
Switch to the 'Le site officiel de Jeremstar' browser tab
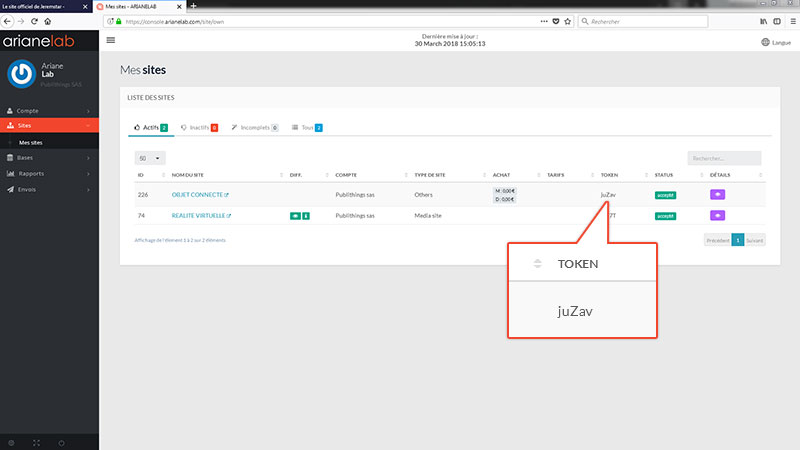click(46, 7)
